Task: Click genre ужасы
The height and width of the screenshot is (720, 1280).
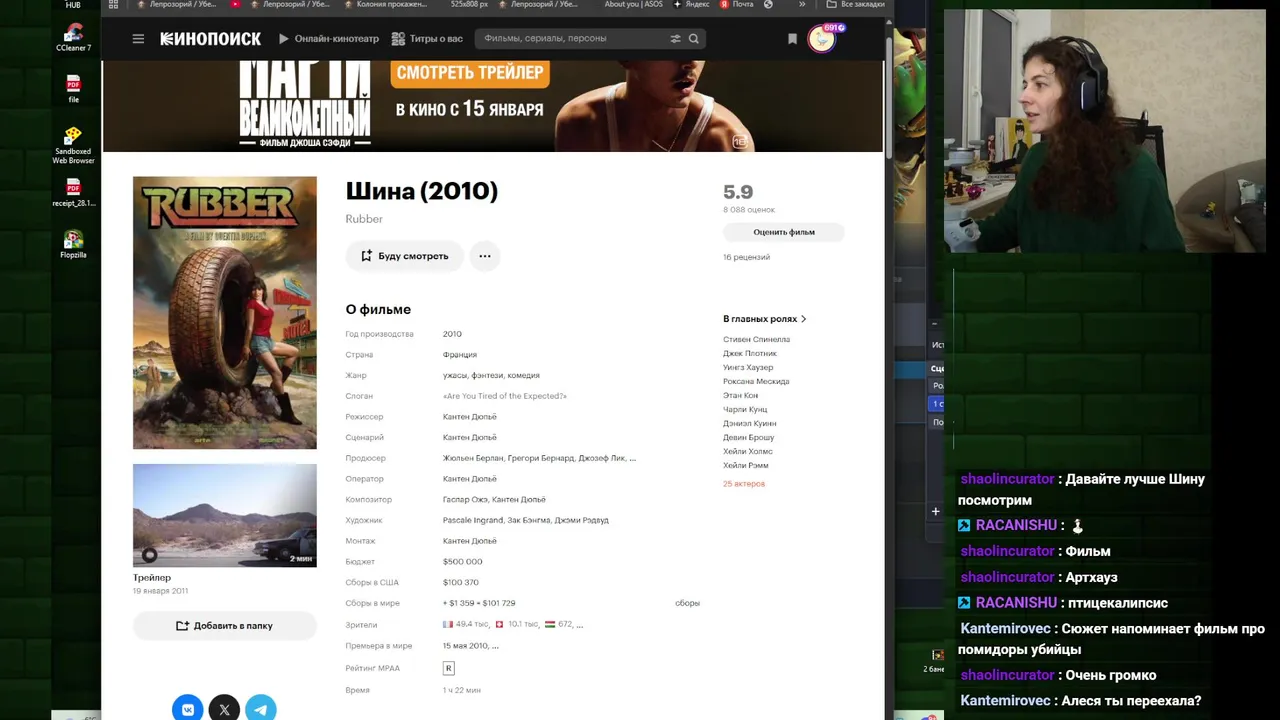Action: 454,376
